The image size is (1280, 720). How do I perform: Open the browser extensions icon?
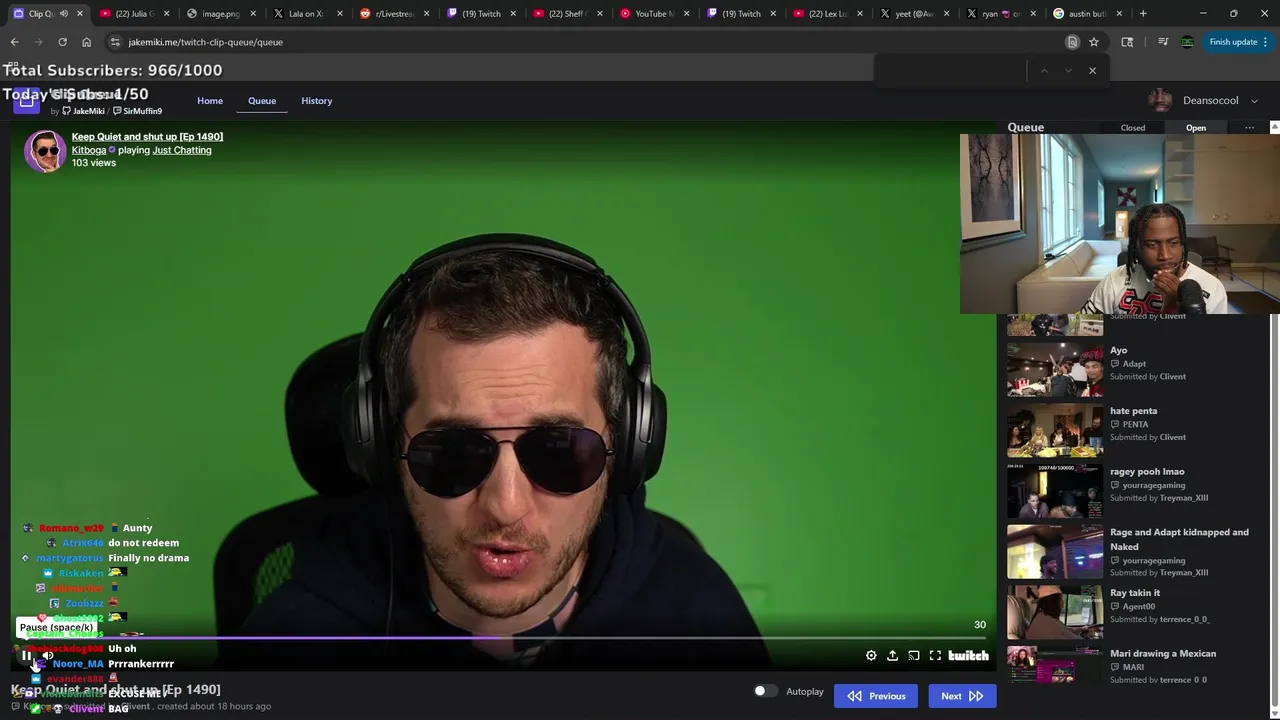point(1127,42)
